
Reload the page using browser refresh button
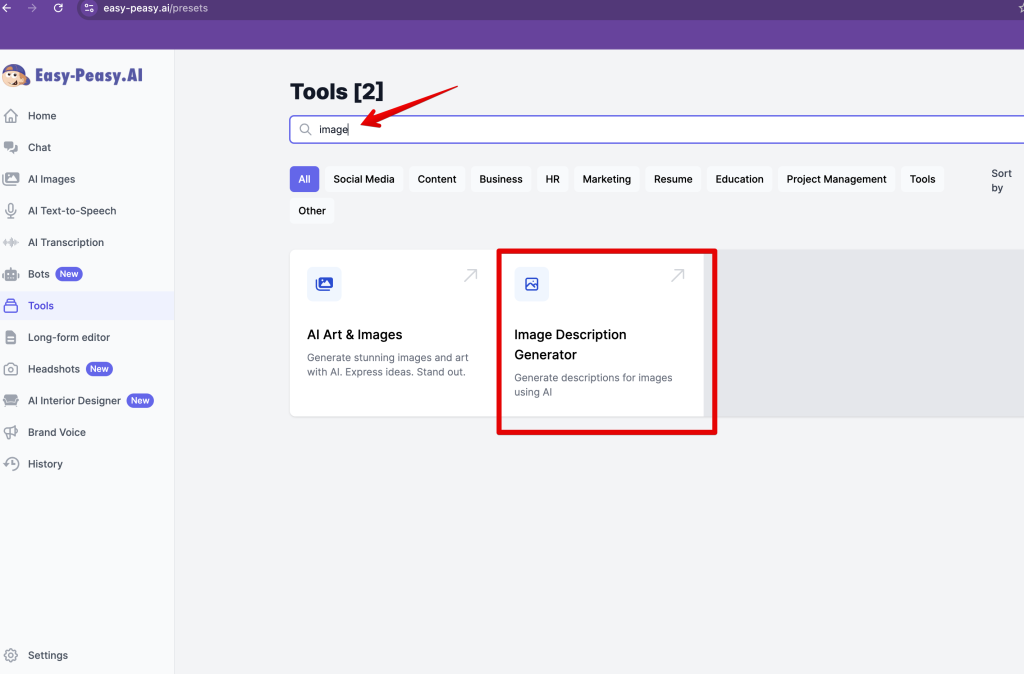point(58,8)
